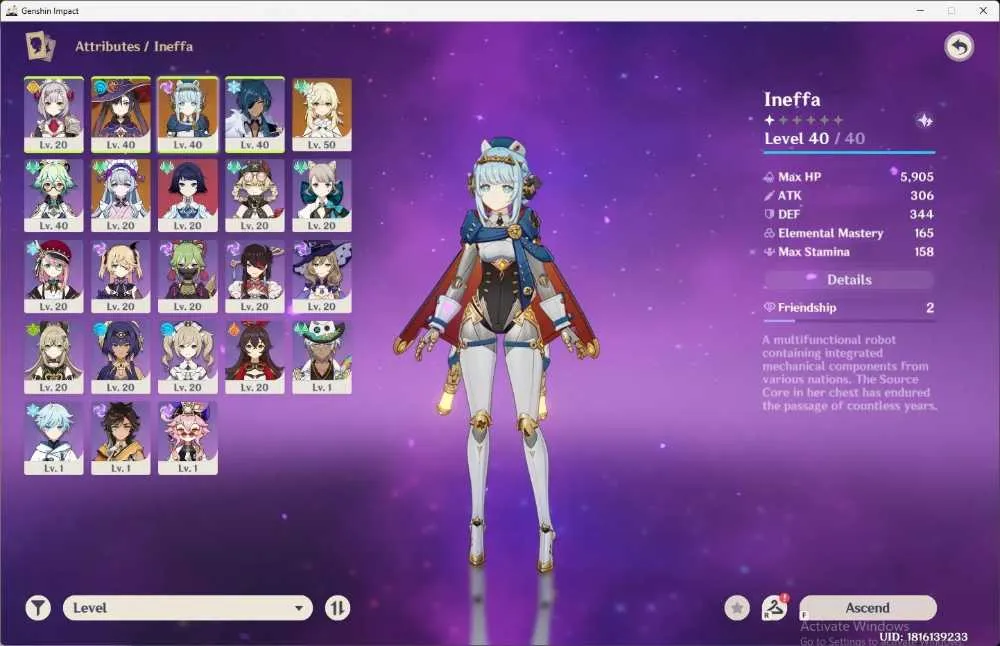The image size is (1000, 646).
Task: Pick Fischl's character portrait
Action: tap(121, 276)
